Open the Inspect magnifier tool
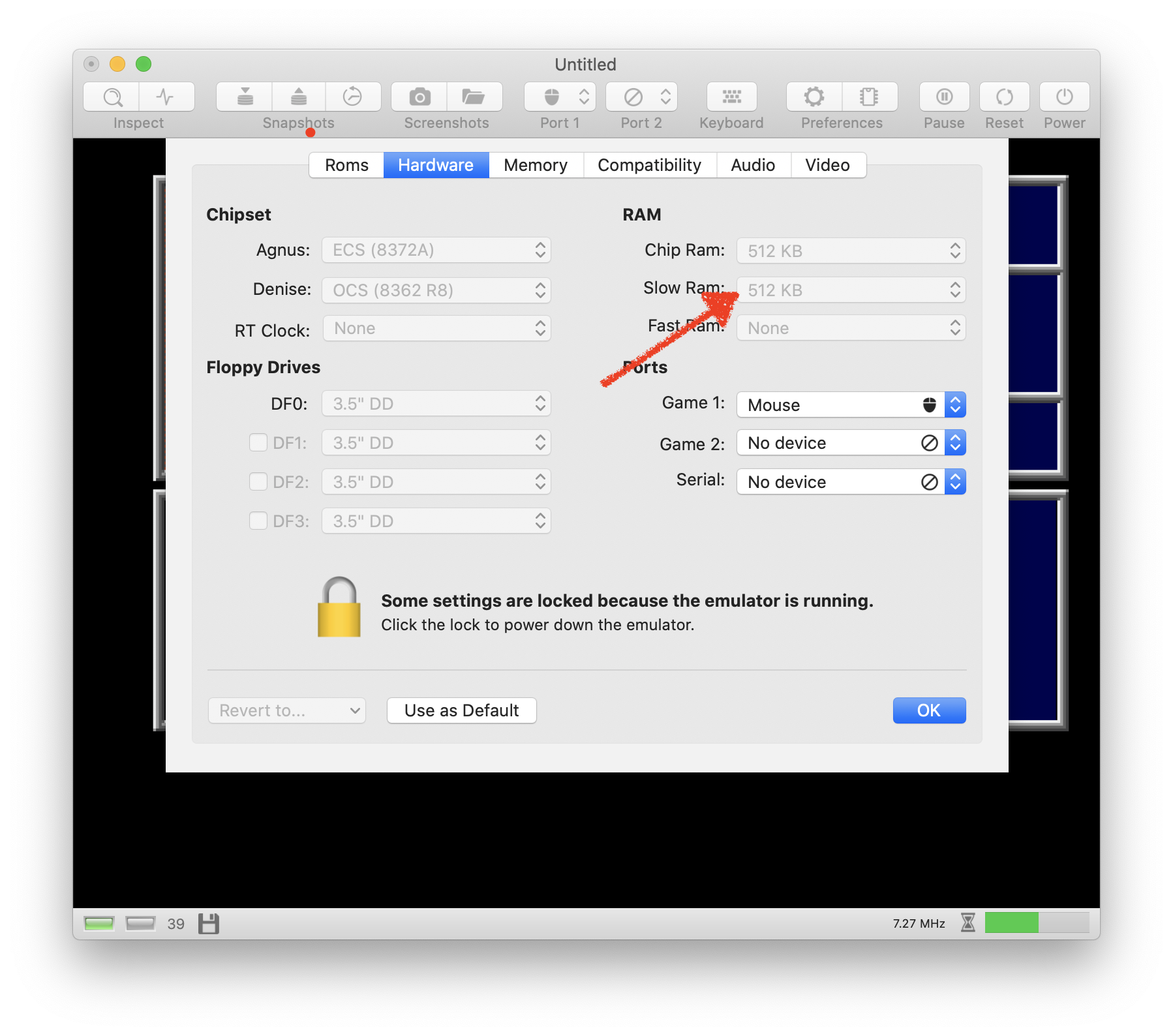The width and height of the screenshot is (1173, 1036). tap(112, 97)
